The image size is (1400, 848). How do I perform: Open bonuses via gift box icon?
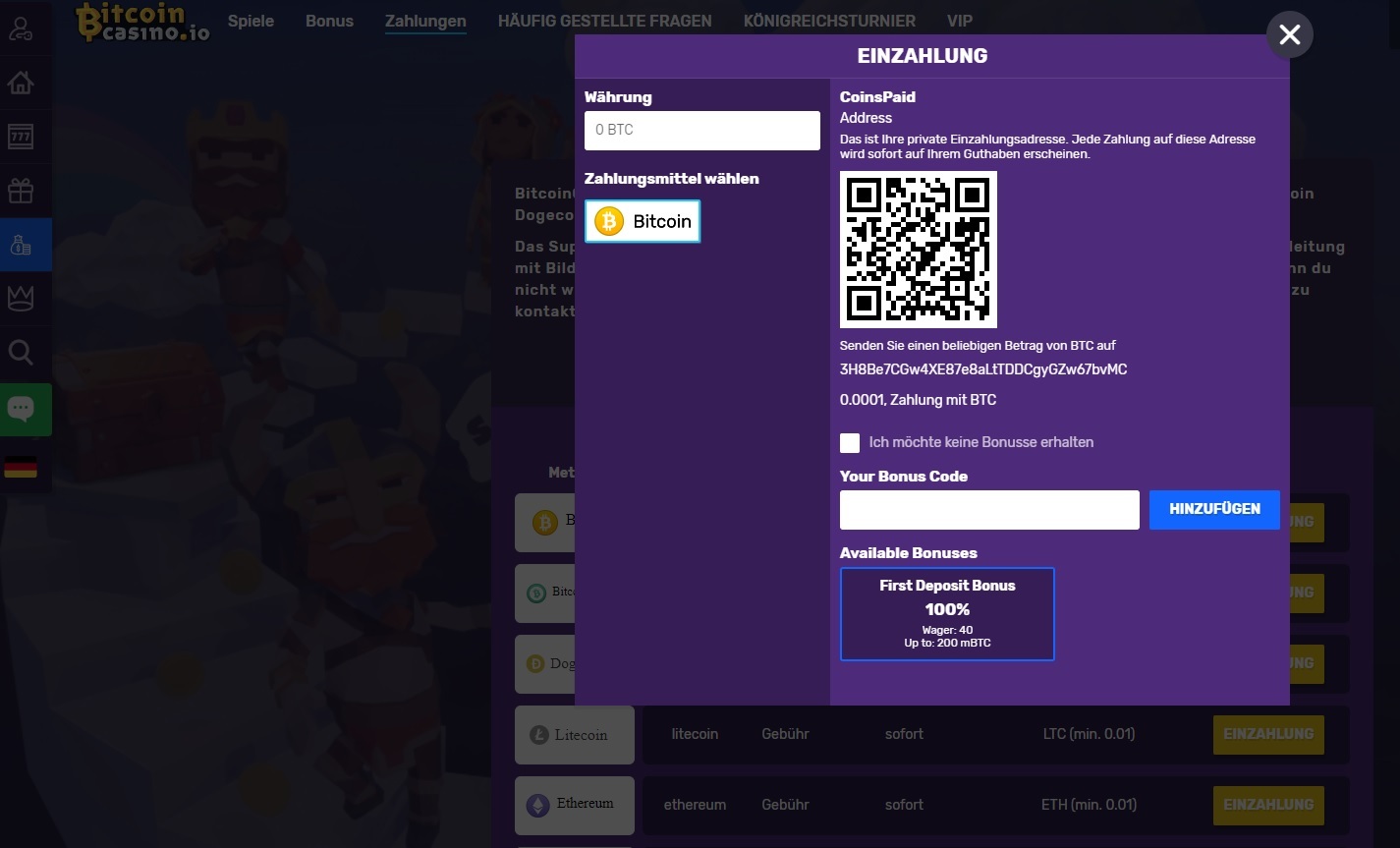pos(21,190)
